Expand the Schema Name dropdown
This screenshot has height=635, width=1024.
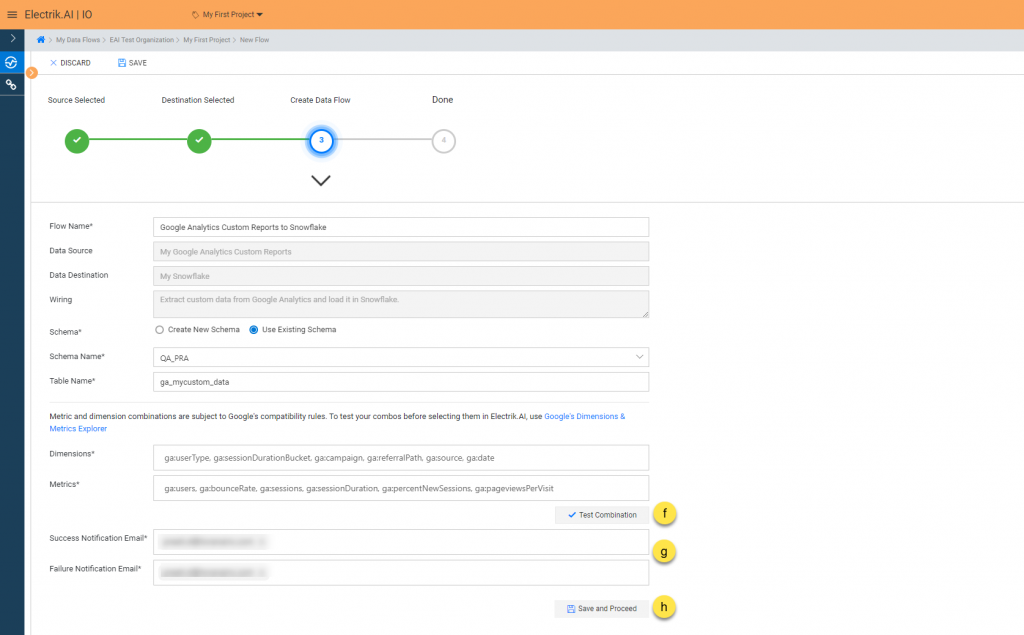(639, 356)
